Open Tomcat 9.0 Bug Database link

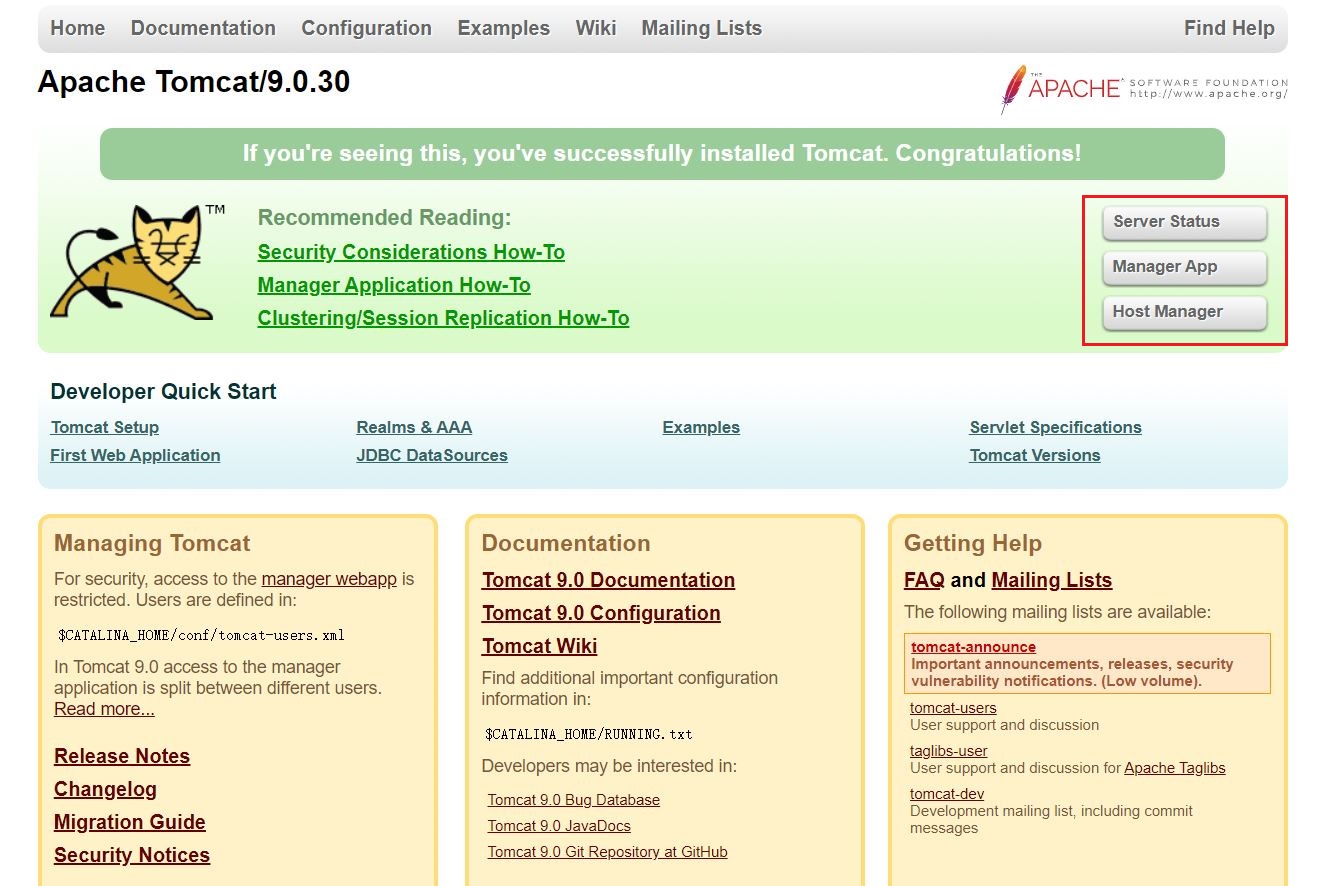coord(574,800)
